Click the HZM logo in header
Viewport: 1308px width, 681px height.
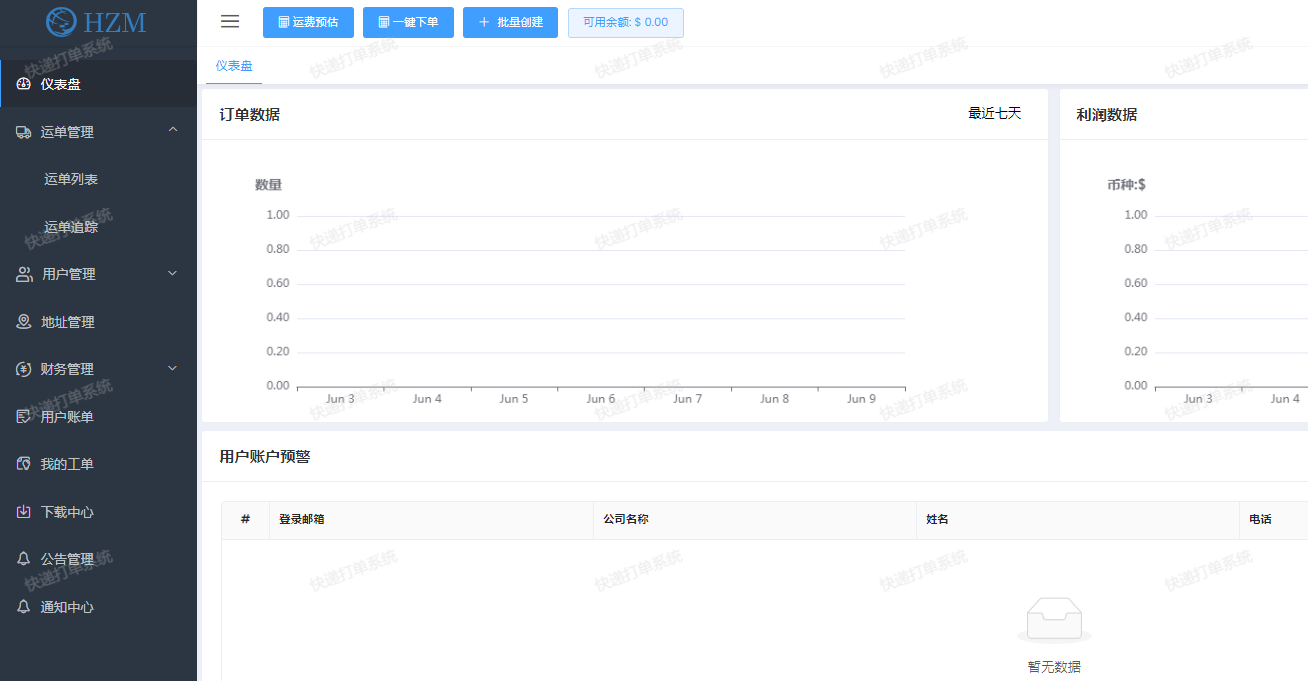click(x=97, y=21)
